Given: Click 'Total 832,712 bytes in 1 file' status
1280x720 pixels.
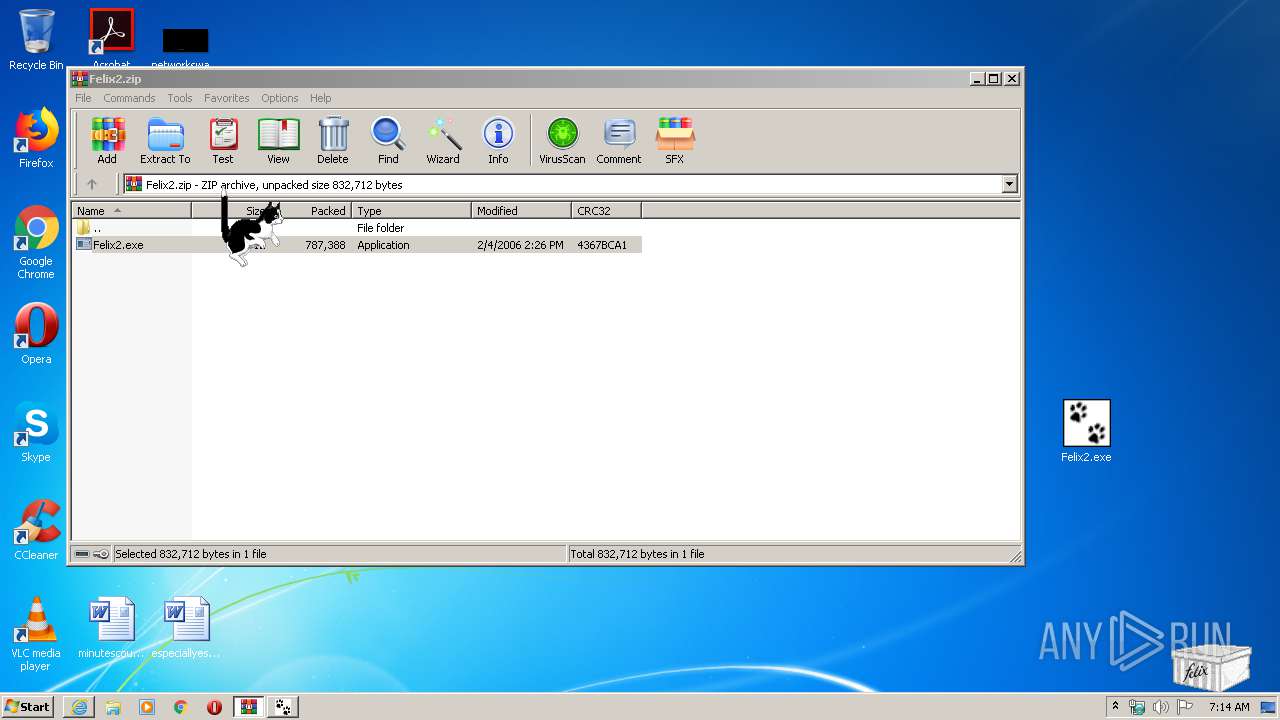Looking at the screenshot, I should coord(637,554).
